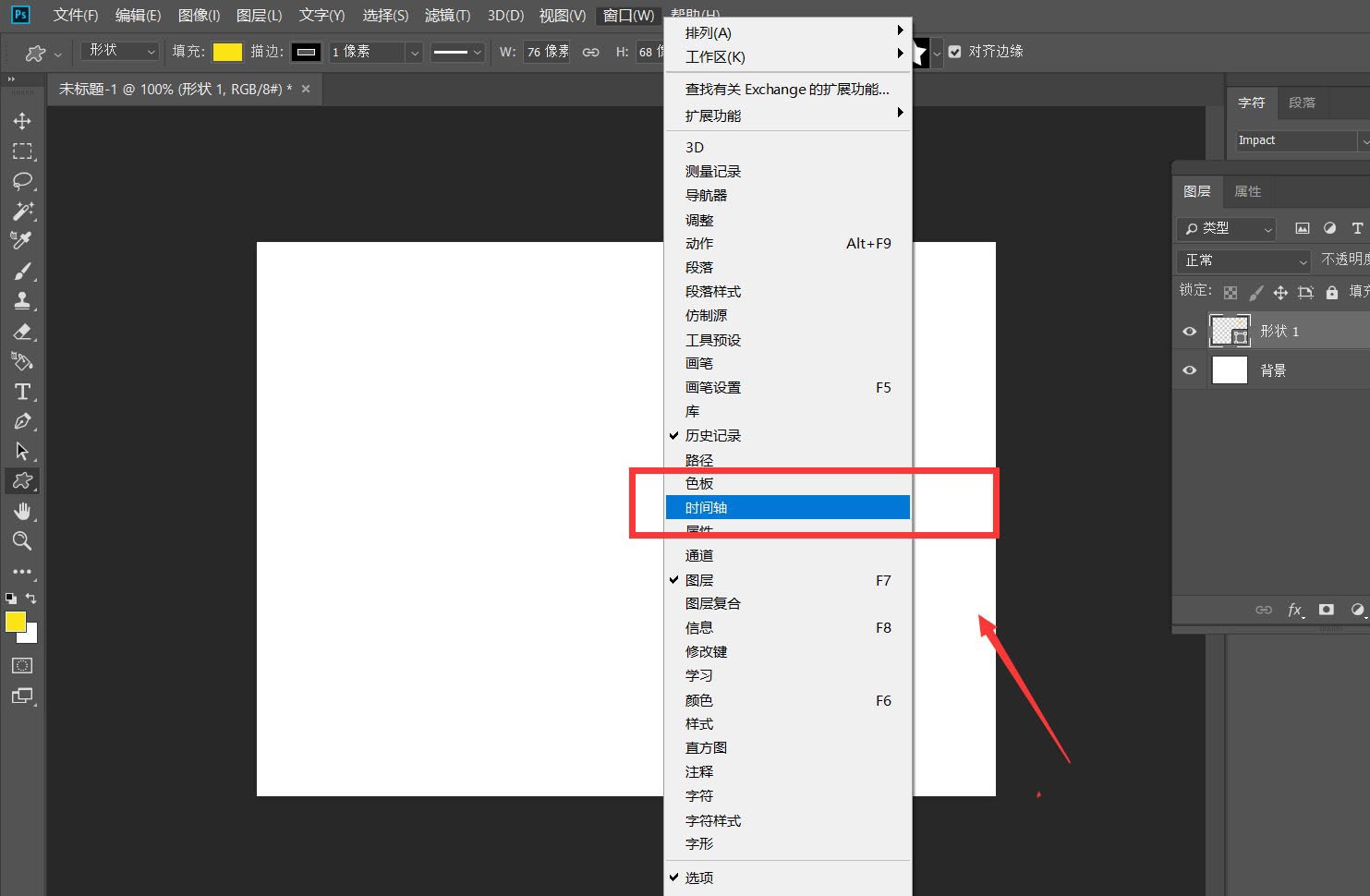Image resolution: width=1370 pixels, height=896 pixels.
Task: Open the fill color swatch
Action: [x=227, y=52]
